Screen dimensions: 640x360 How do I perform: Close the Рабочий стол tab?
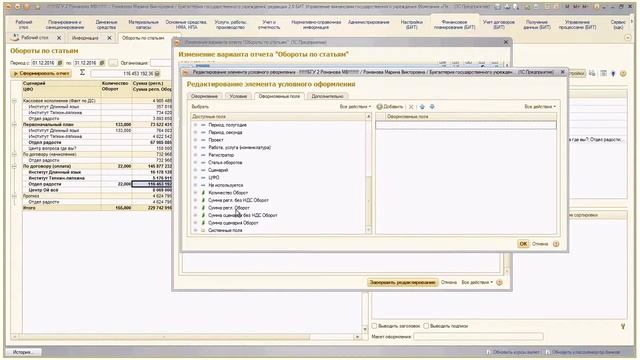pyautogui.click(x=59, y=38)
